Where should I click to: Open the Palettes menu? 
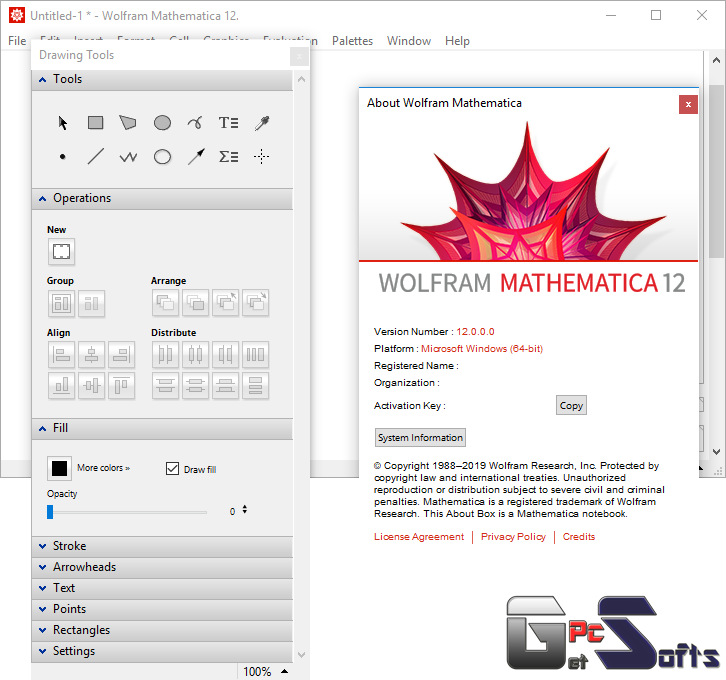click(352, 41)
